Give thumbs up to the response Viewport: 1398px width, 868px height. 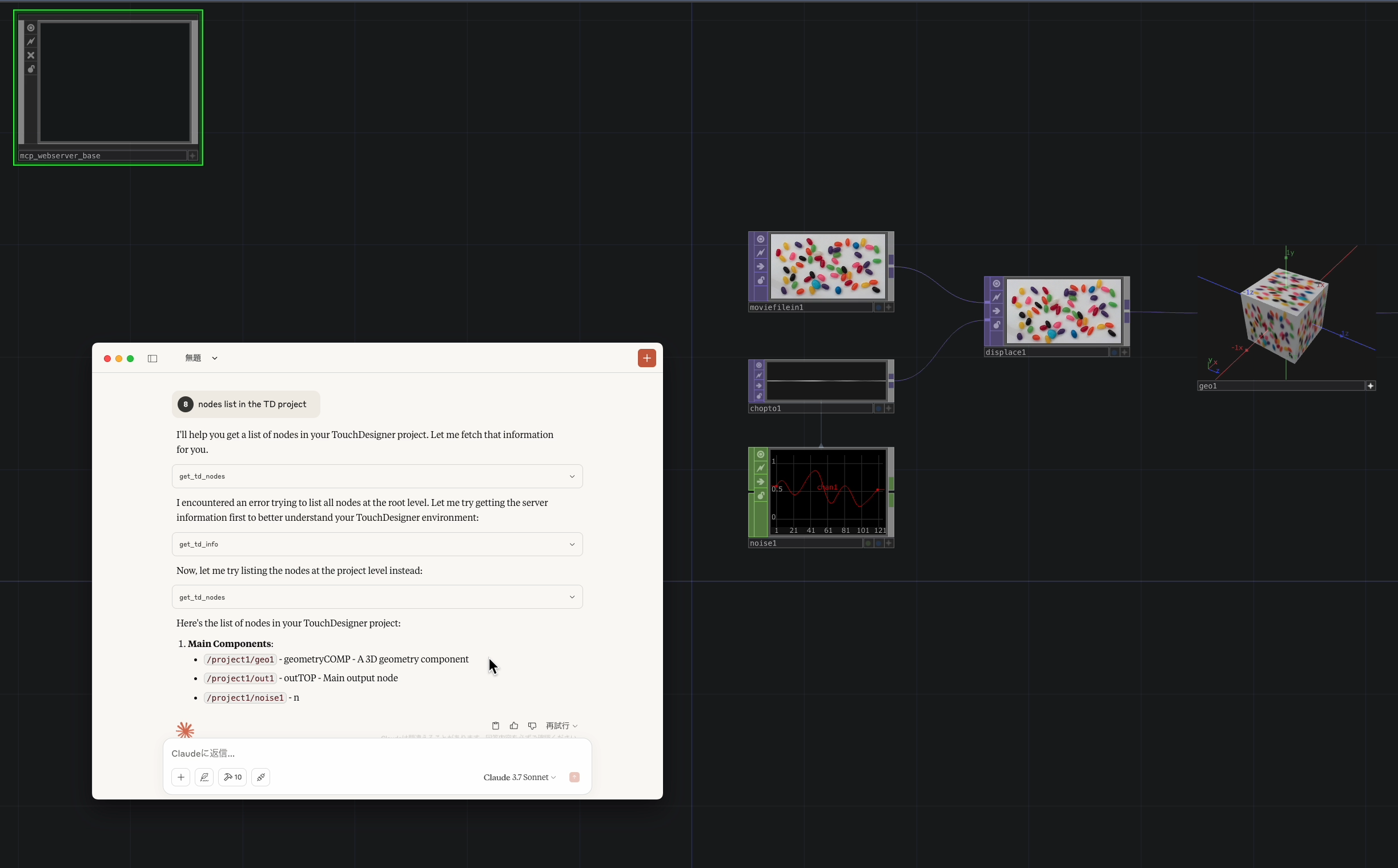point(514,726)
